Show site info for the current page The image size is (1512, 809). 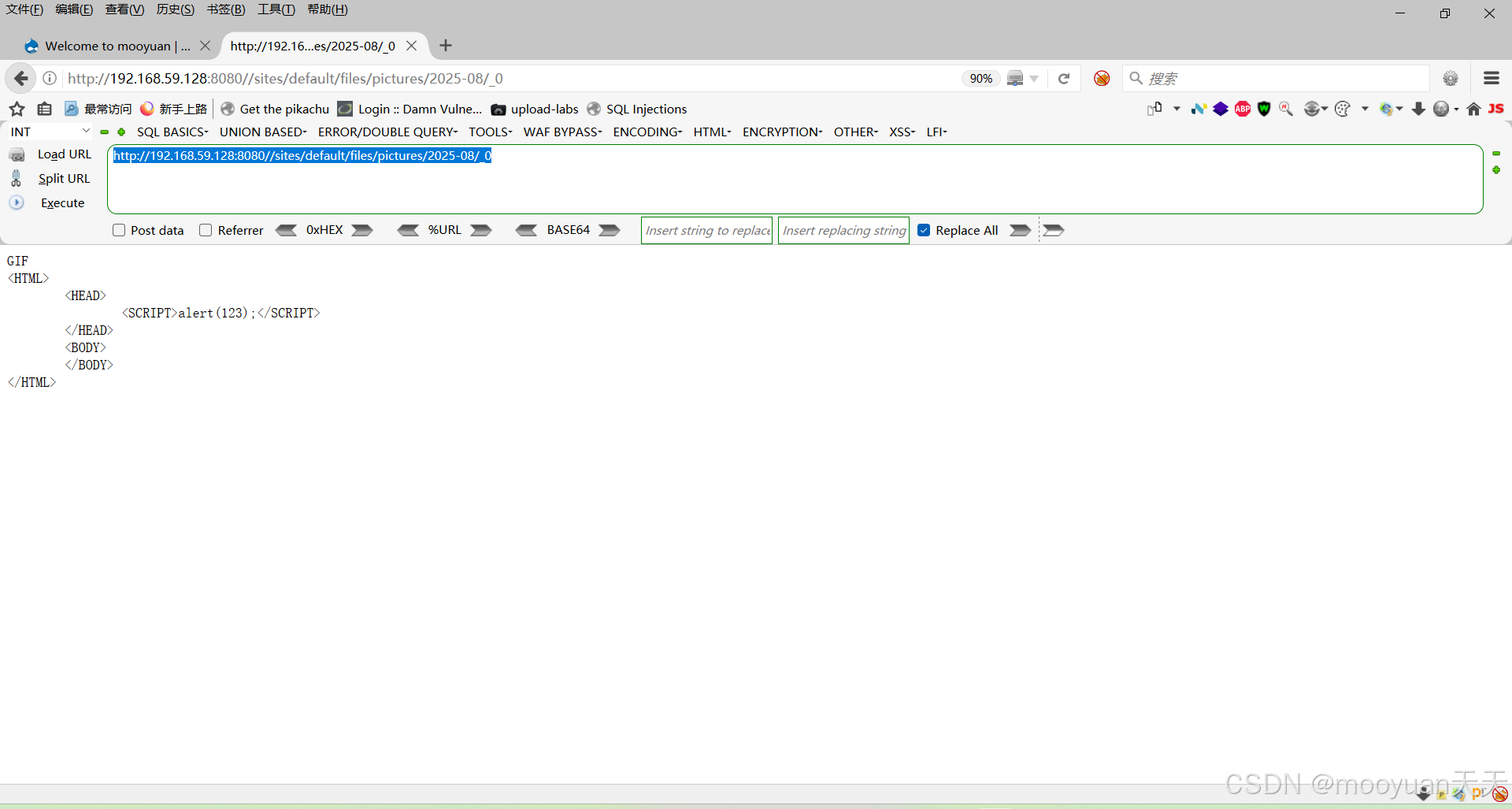50,78
